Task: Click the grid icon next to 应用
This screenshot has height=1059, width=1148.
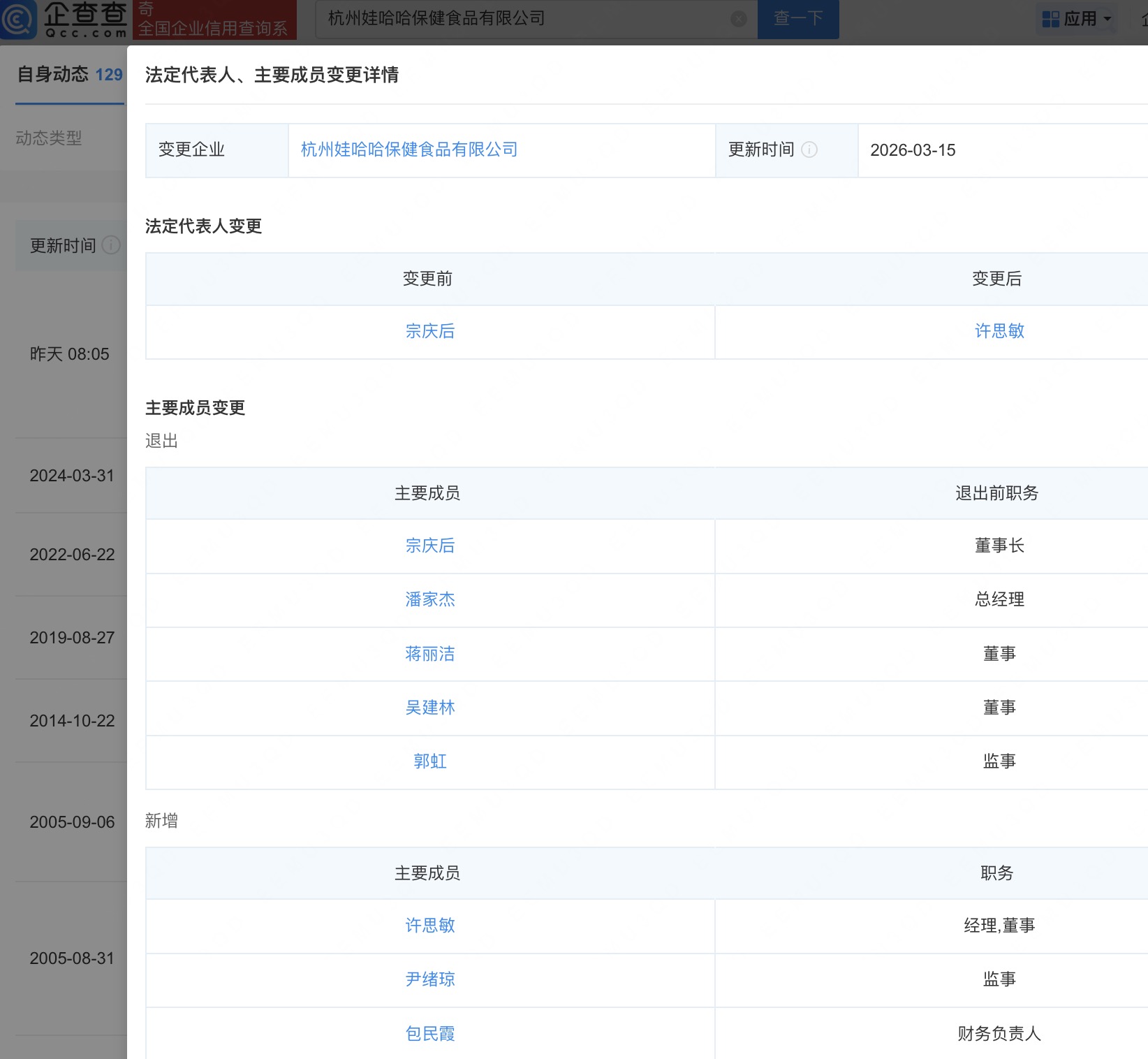Action: (x=1050, y=19)
